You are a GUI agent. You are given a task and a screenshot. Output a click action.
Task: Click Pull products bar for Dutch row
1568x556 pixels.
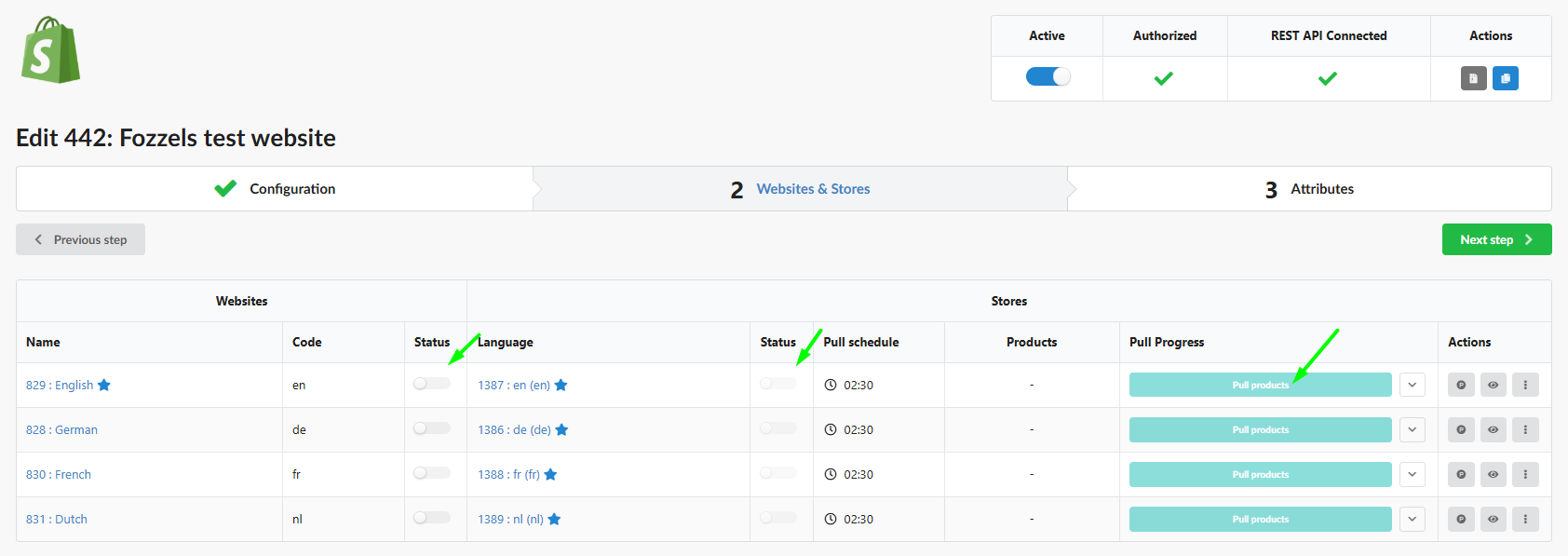1260,519
